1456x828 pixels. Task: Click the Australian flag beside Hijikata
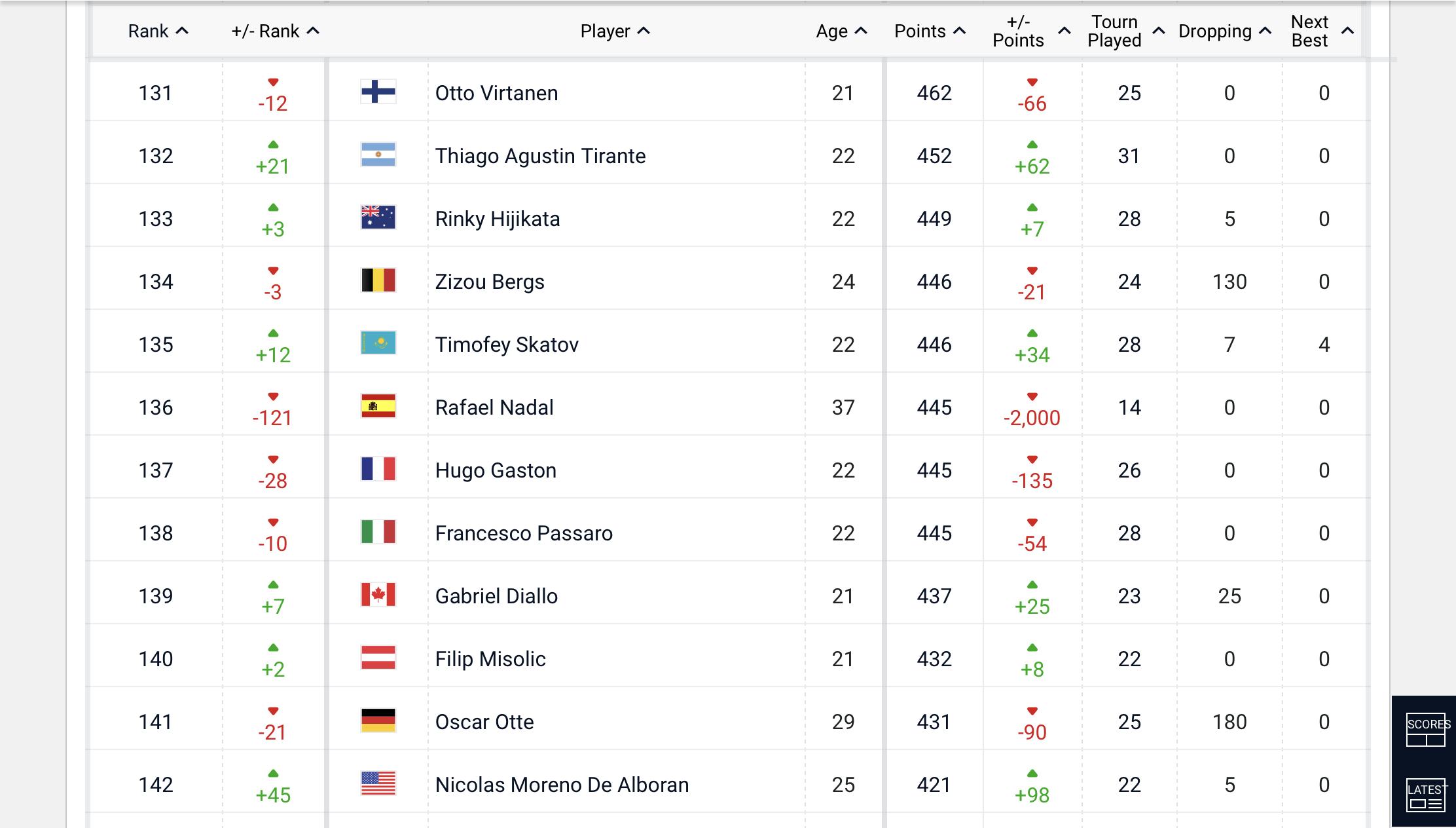[x=378, y=217]
